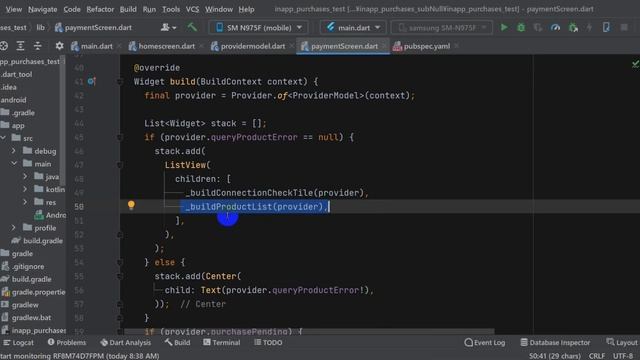640x360 pixels.
Task: Expand the java folder
Action: pyautogui.click(x=25, y=176)
